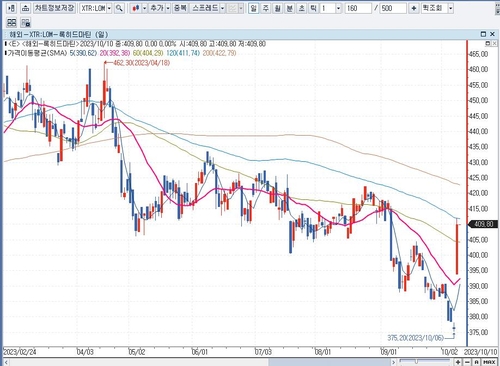Image resolution: width=500 pixels, height=366 pixels.
Task: Click the 스프레드 button
Action: point(205,8)
